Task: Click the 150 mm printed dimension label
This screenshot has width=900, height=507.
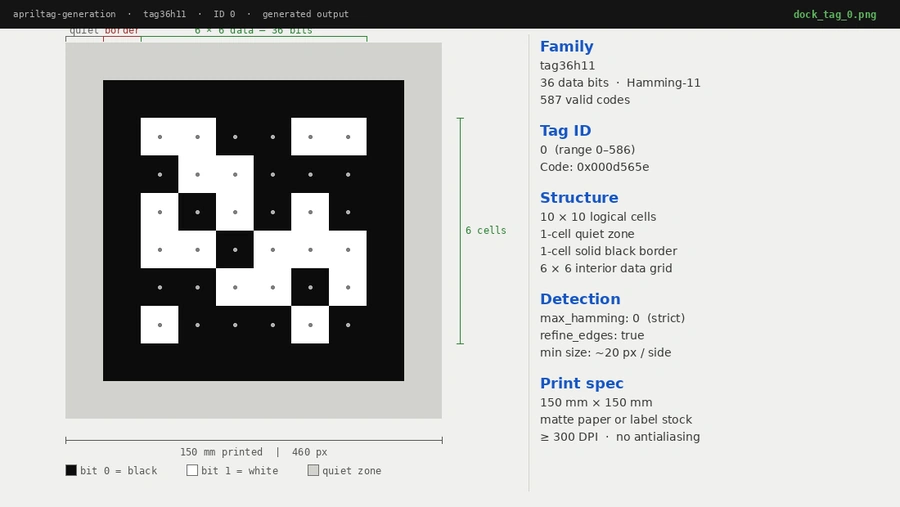Action: point(221,452)
